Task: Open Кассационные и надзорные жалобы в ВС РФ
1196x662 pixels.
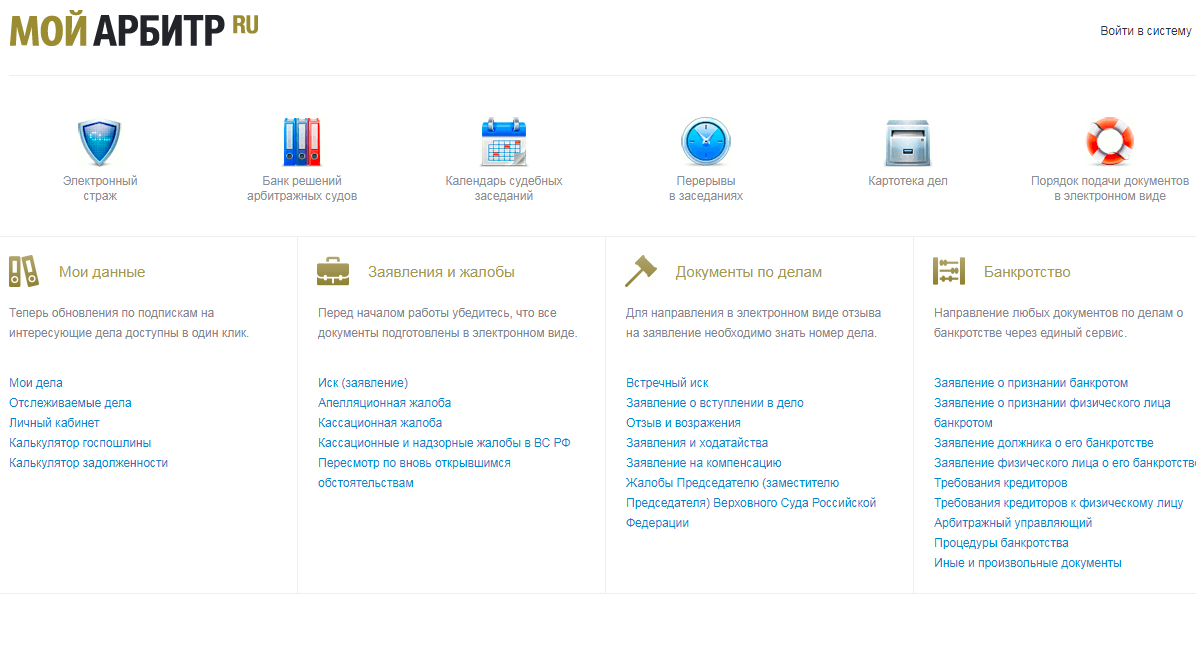Action: pos(444,442)
